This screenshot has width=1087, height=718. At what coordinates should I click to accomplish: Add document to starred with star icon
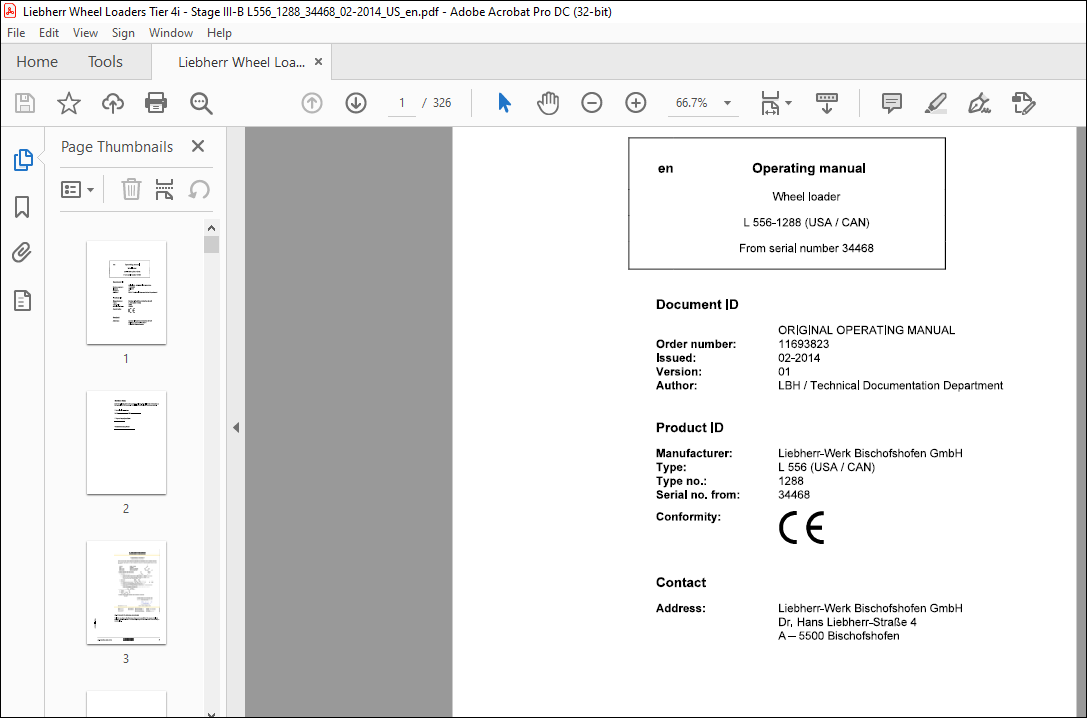[x=69, y=103]
